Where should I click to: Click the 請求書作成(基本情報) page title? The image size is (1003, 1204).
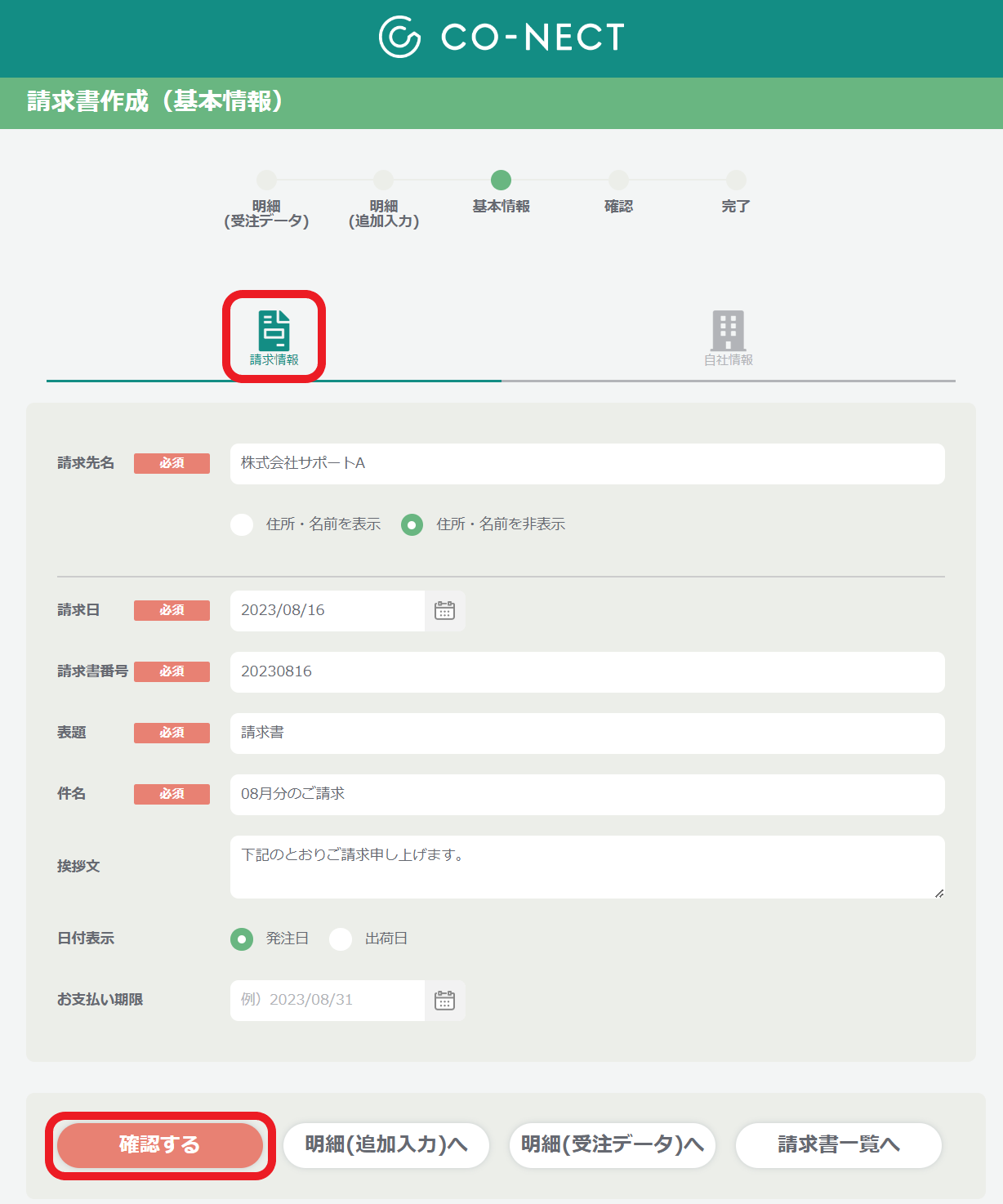[155, 101]
